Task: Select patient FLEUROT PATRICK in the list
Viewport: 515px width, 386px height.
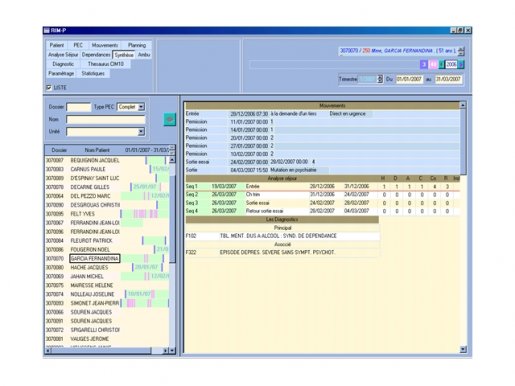Action: tap(91, 241)
